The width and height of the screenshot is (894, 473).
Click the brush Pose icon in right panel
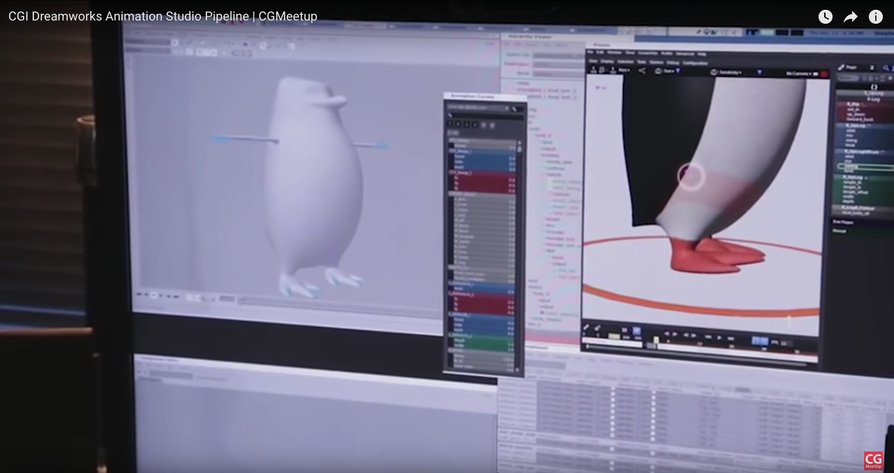(x=842, y=67)
